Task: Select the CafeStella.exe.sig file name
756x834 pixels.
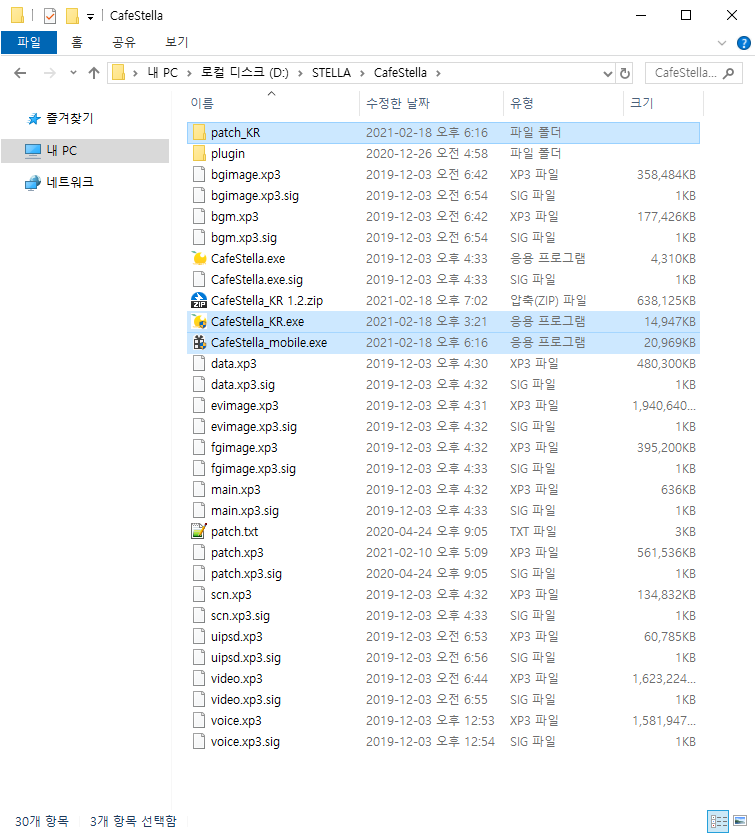Action: pyautogui.click(x=257, y=280)
